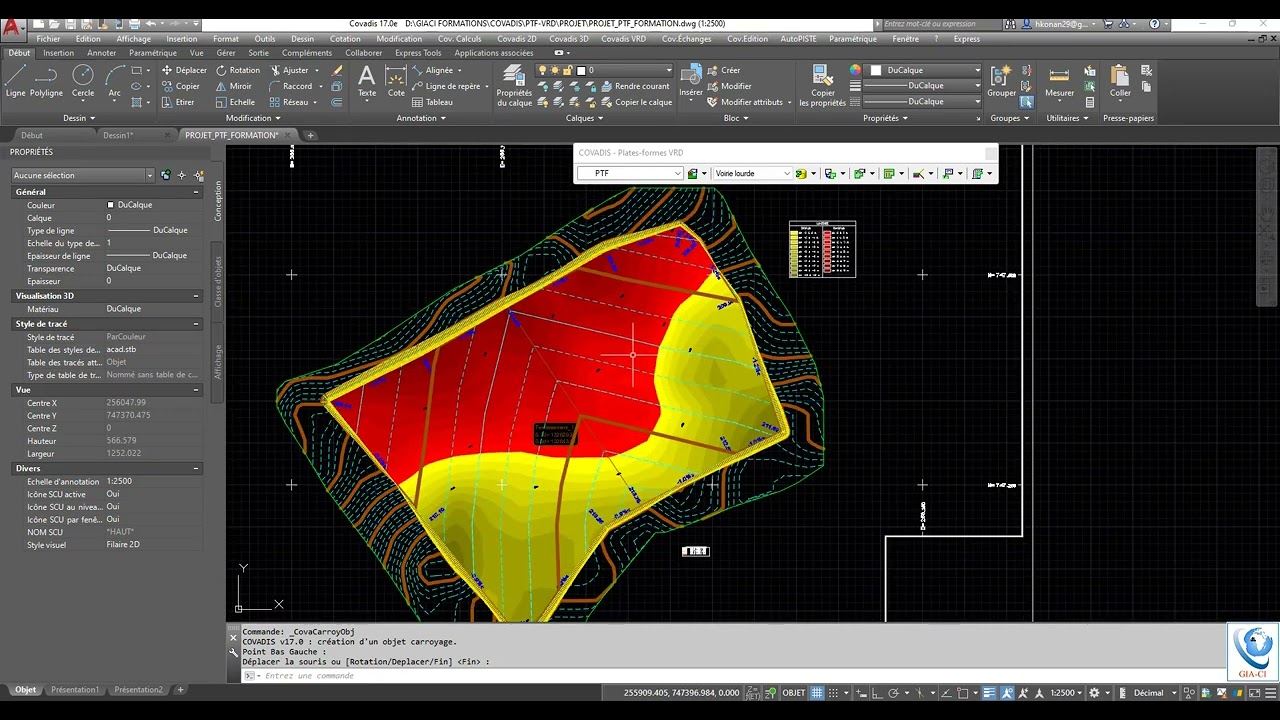Click the Raccord fillet tool
1280x720 pixels.
(291, 86)
